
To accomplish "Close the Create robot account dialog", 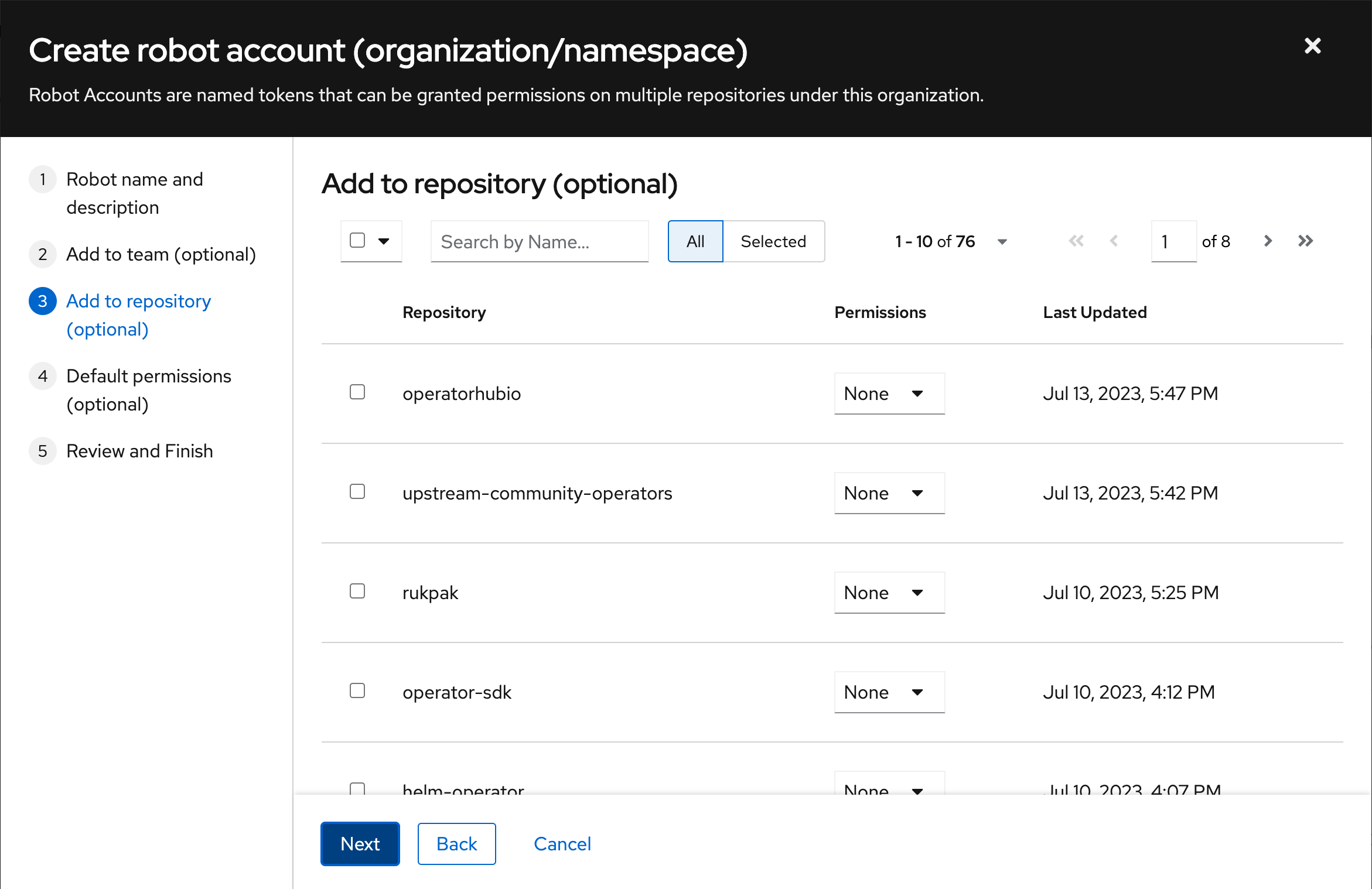I will click(1312, 46).
